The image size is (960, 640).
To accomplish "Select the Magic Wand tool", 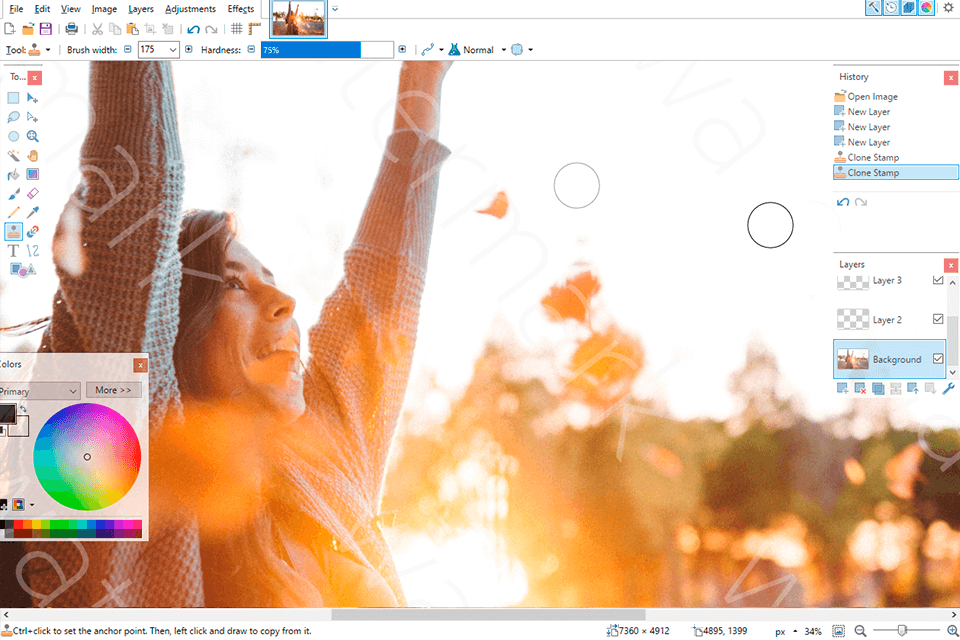I will pos(13,155).
